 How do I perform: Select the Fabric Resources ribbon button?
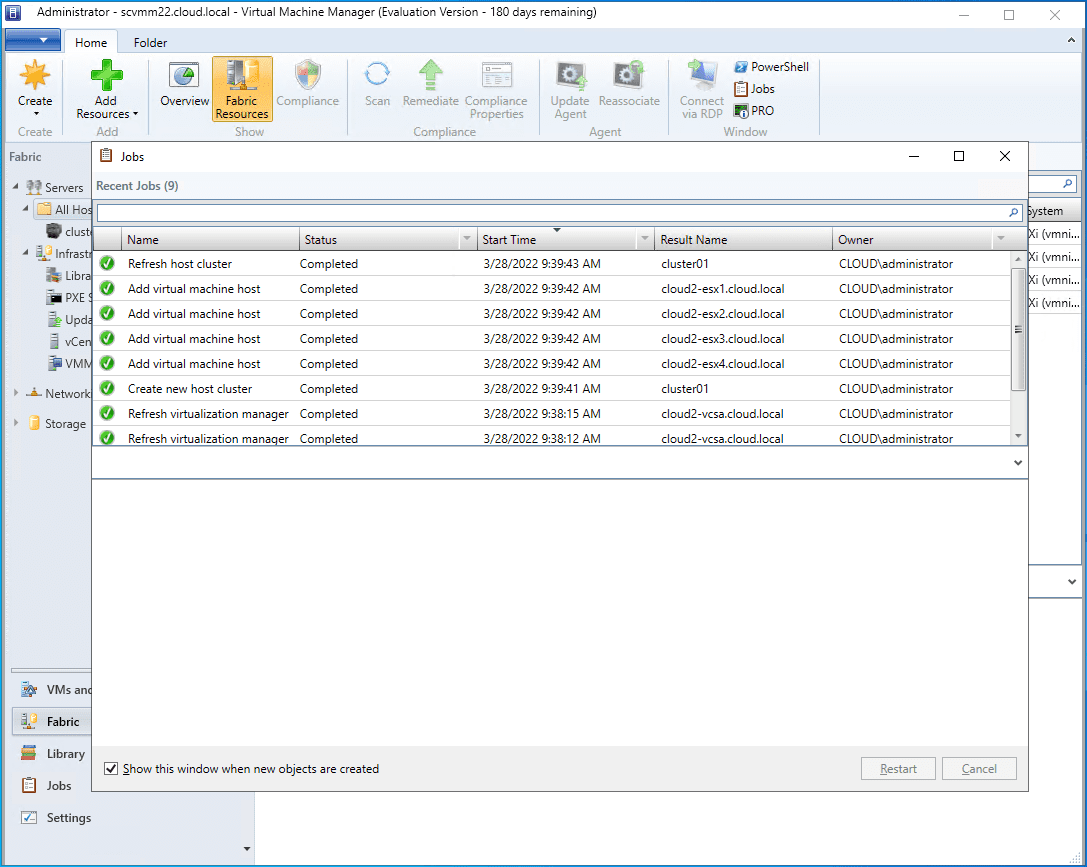[x=242, y=89]
